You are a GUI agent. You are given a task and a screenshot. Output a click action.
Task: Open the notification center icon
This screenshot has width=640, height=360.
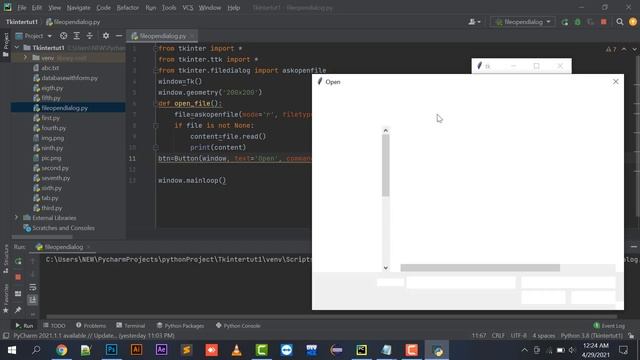pos(623,350)
